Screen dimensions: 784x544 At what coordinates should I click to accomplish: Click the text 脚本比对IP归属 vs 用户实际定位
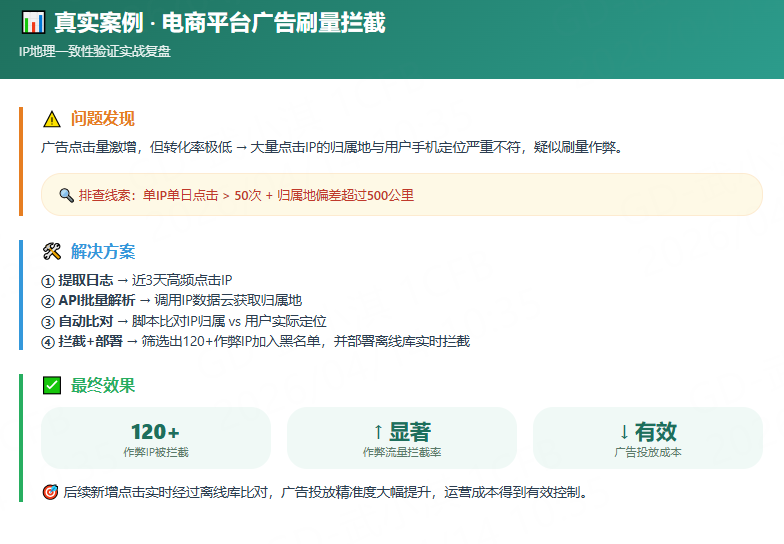click(229, 321)
